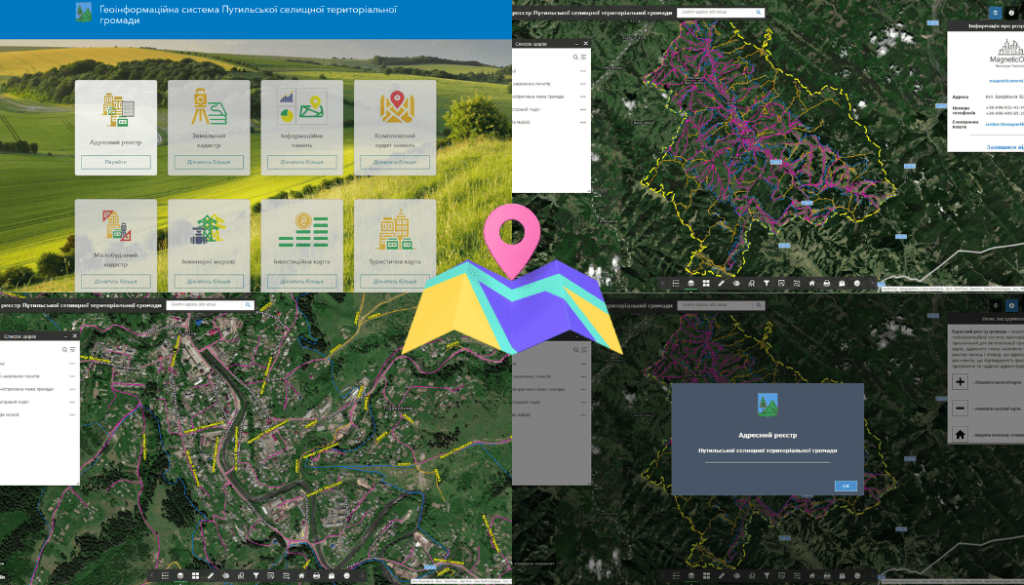
Task: Minimize the layer list panel in top-right map
Action: coord(577,44)
